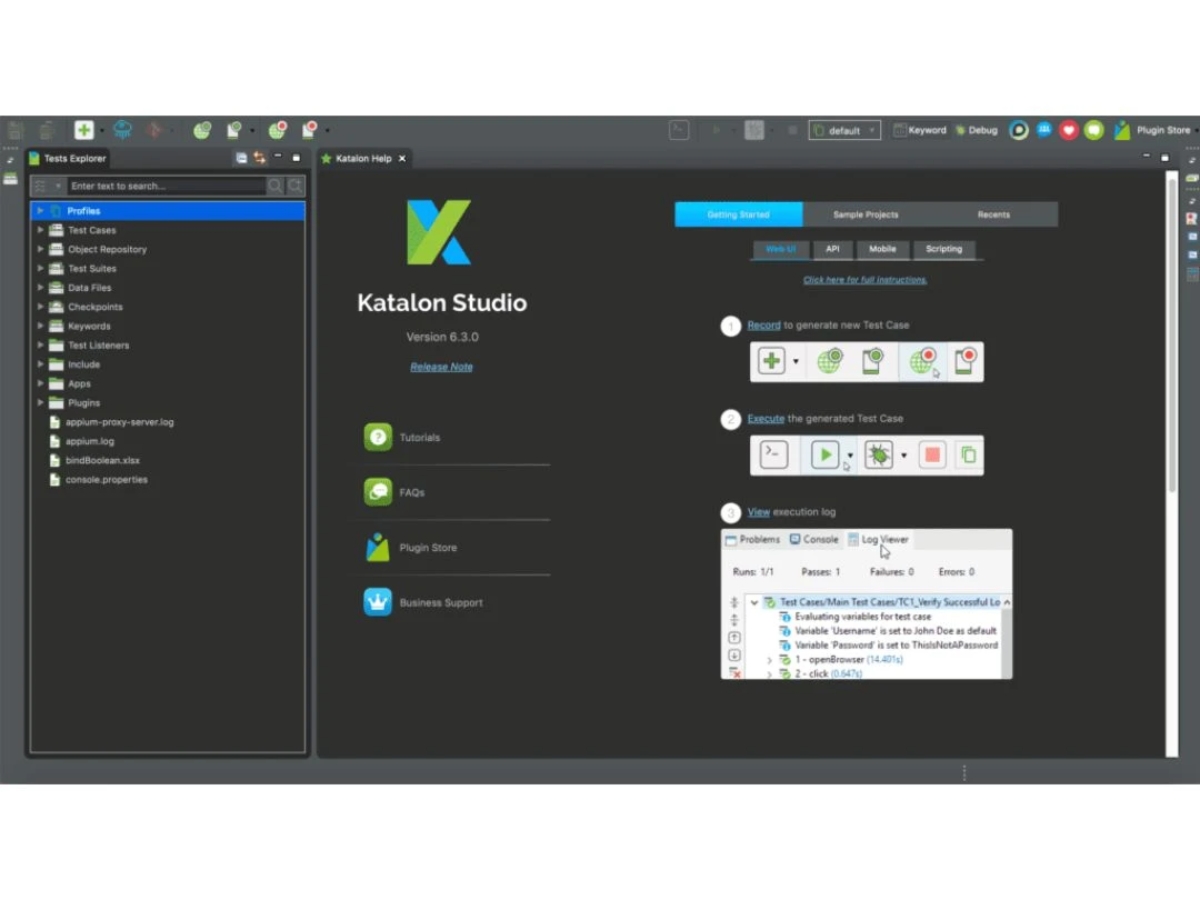1200x900 pixels.
Task: Expand the Test Suites folder
Action: pos(40,268)
